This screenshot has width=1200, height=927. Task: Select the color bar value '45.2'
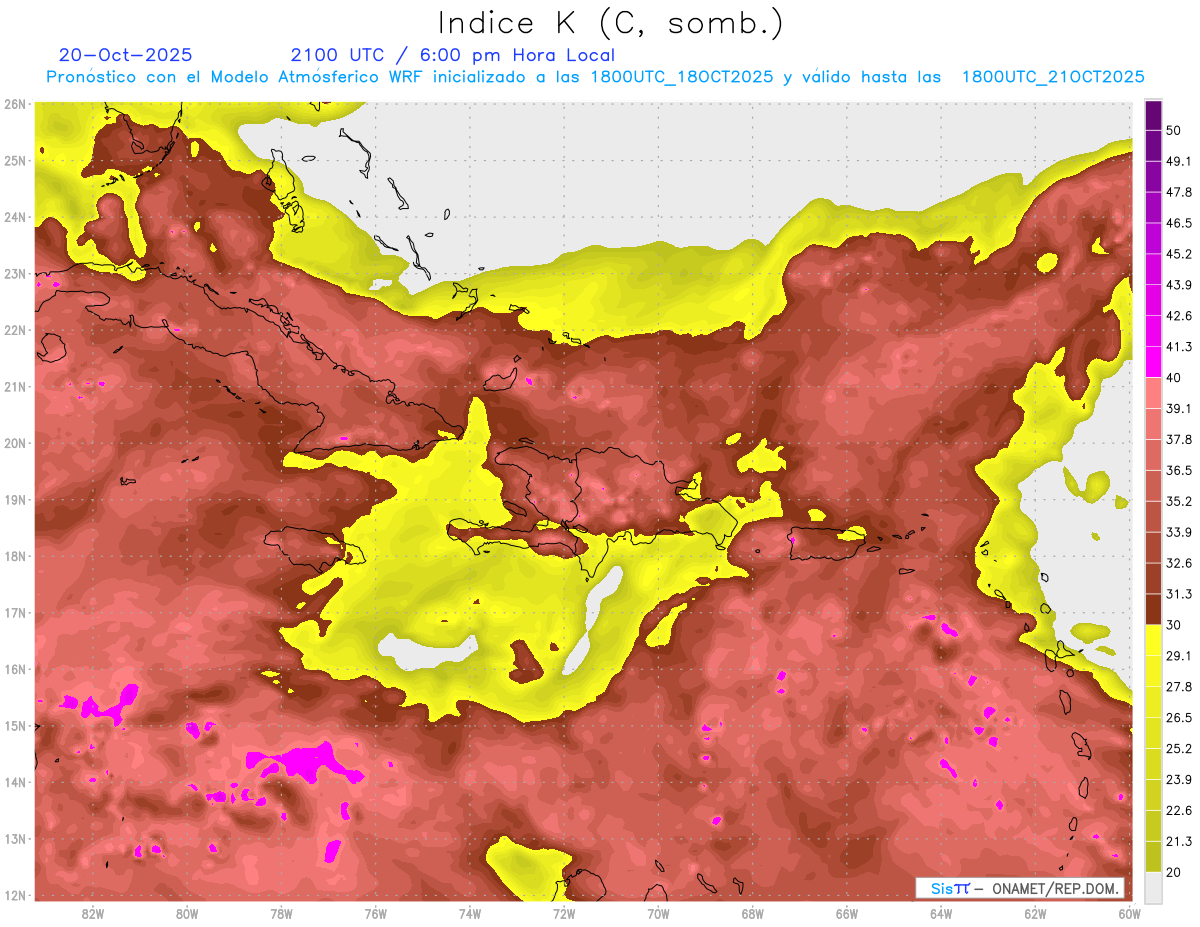pyautogui.click(x=1179, y=255)
